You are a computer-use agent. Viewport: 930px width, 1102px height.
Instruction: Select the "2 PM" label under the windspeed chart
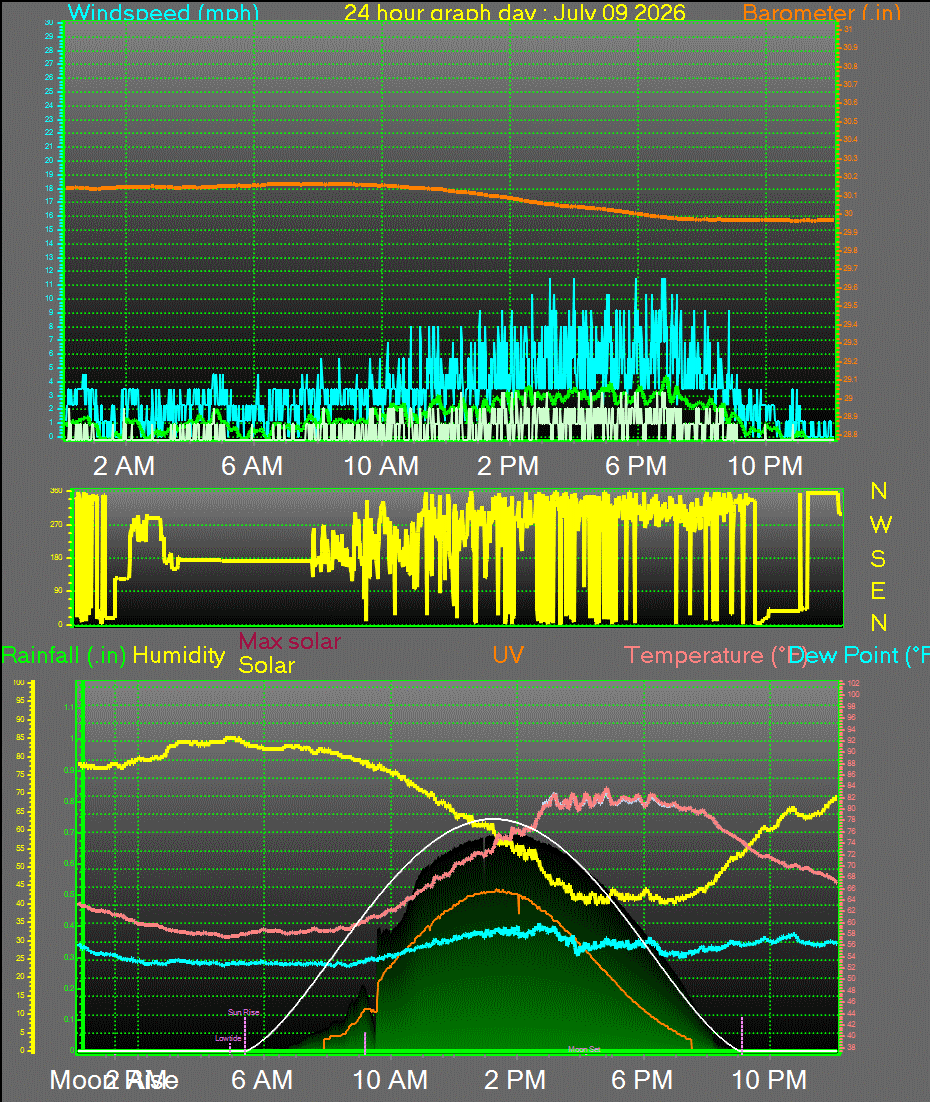tap(508, 466)
